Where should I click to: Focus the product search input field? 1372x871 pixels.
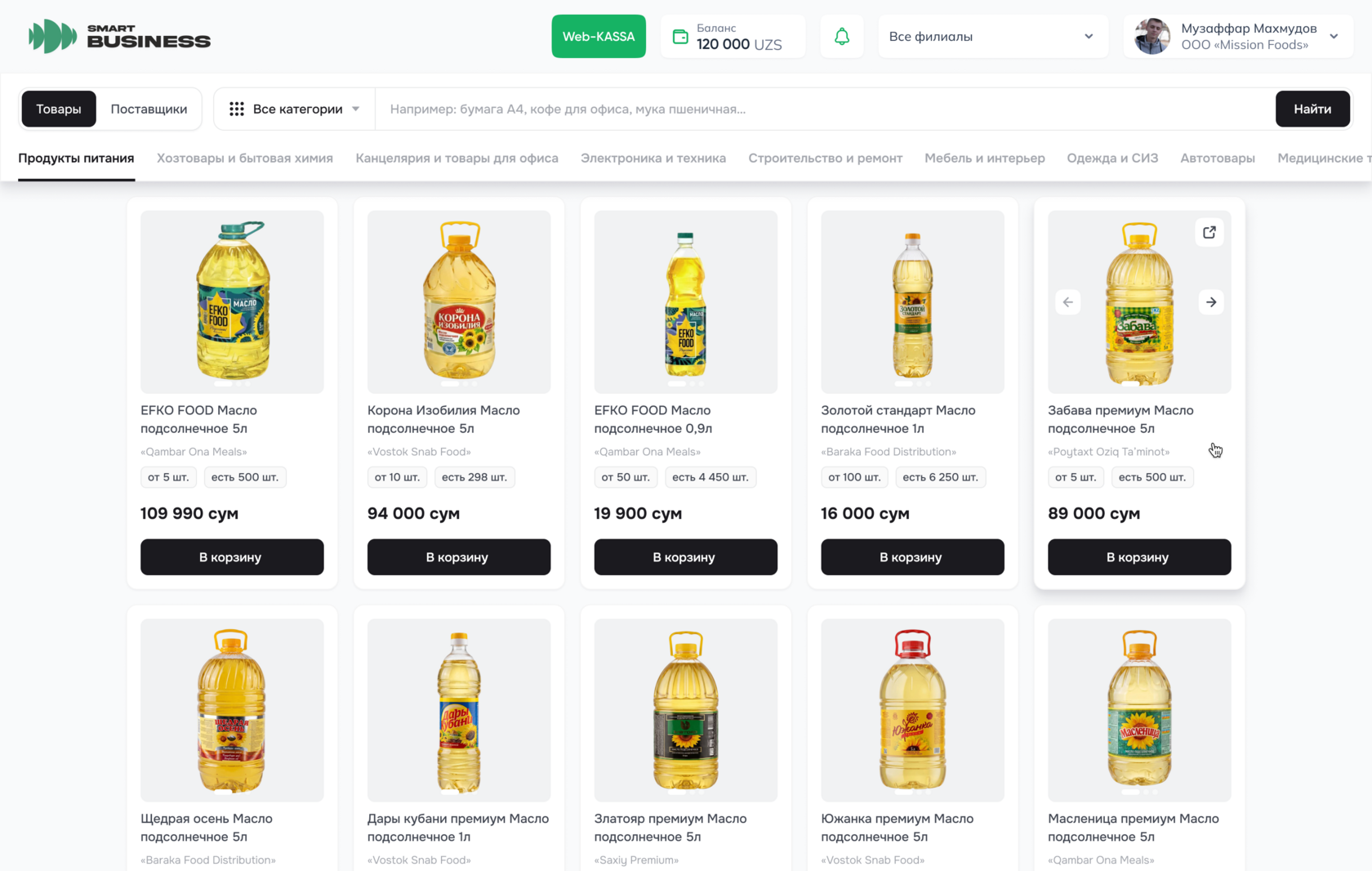pos(825,109)
